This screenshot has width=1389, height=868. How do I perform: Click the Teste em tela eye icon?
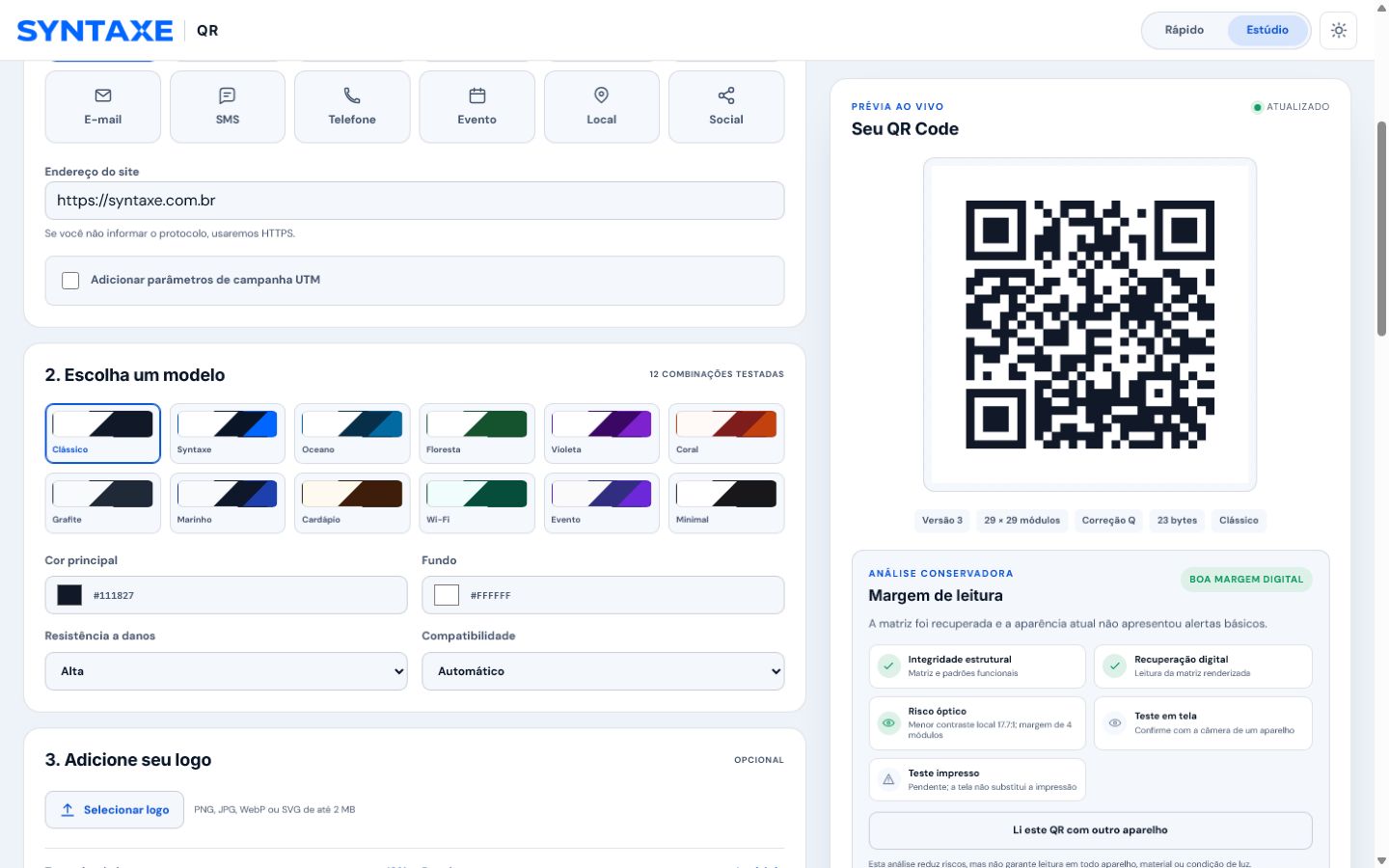[x=1115, y=722]
